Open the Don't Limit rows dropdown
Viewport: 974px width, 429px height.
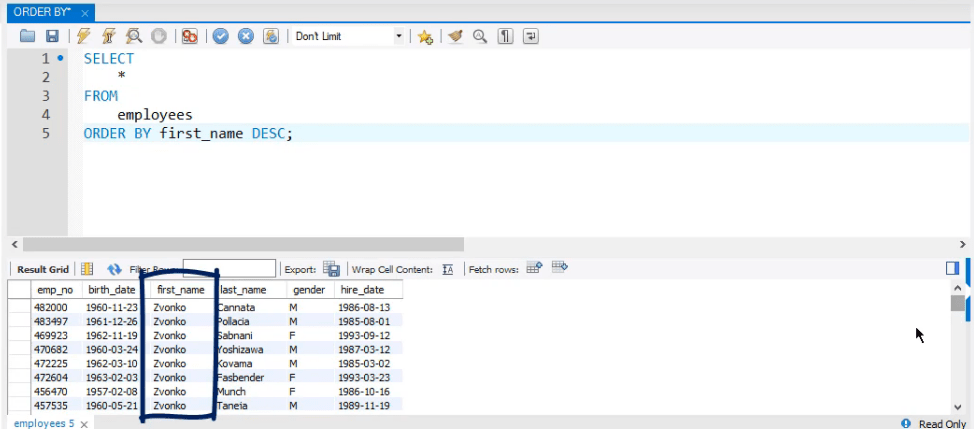click(348, 36)
